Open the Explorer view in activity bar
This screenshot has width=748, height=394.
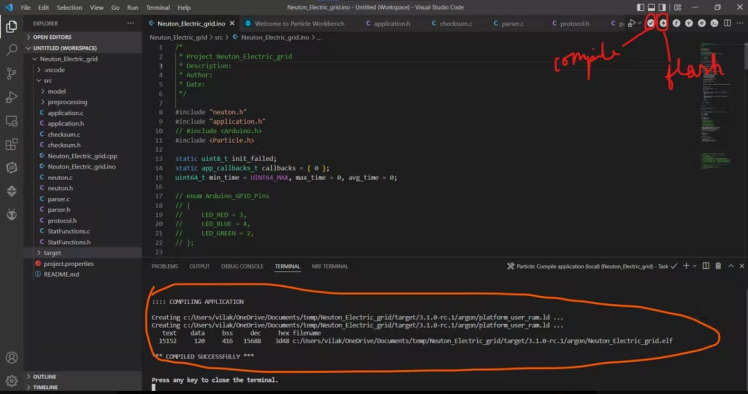pyautogui.click(x=11, y=26)
